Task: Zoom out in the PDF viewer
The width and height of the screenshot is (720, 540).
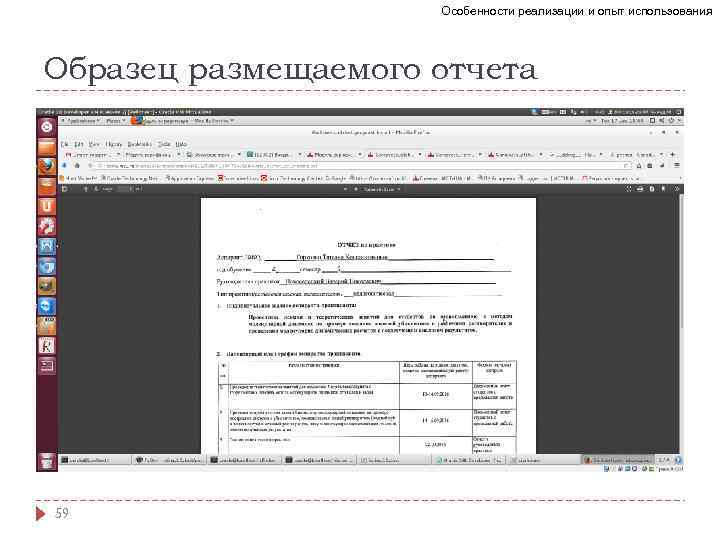Action: (x=345, y=189)
